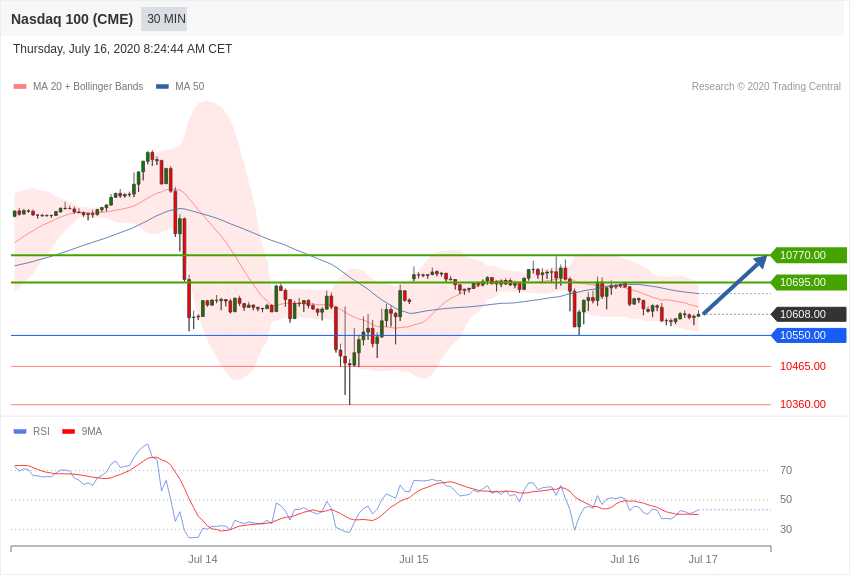Select the 10550.00 blue pivot tag
The width and height of the screenshot is (850, 576).
coord(809,335)
